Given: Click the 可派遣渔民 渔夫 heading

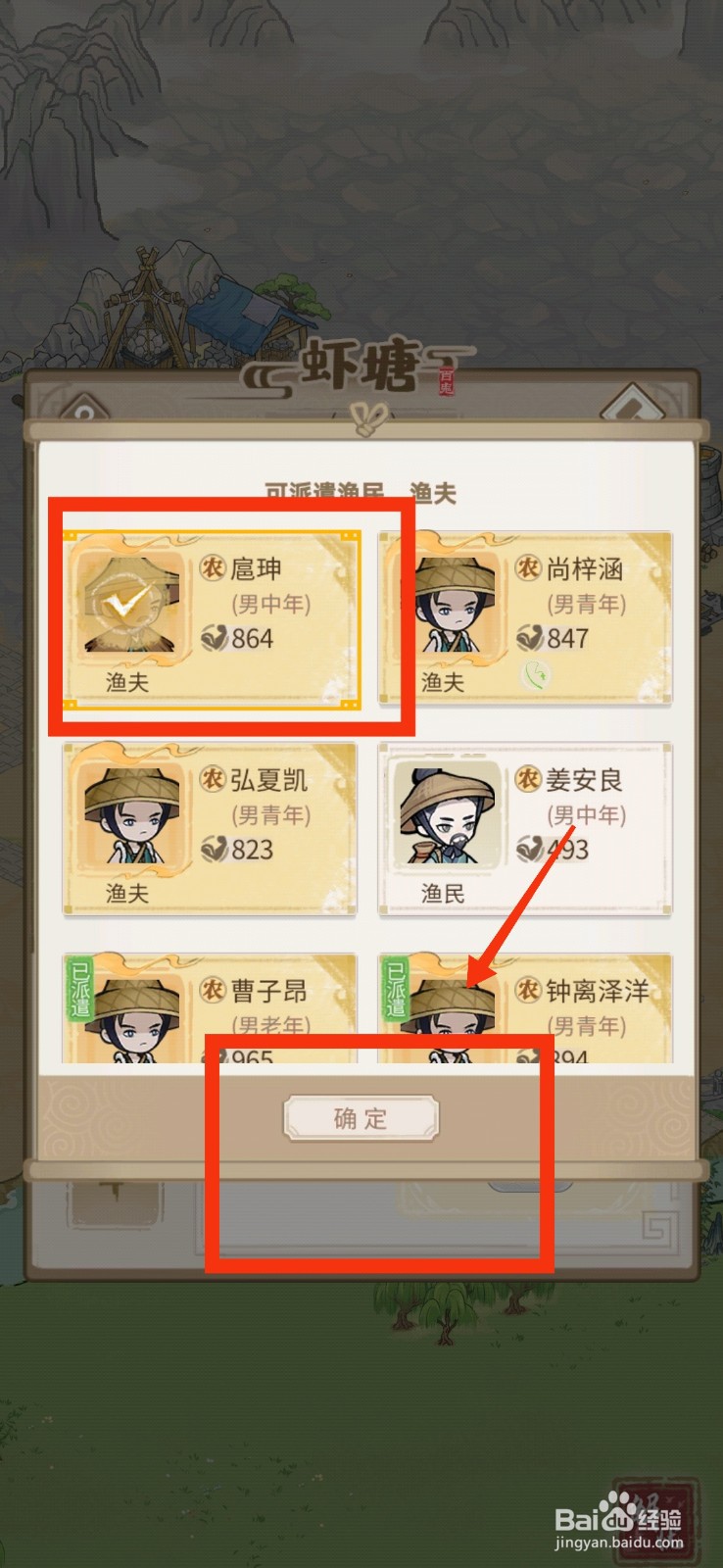Looking at the screenshot, I should [x=361, y=493].
